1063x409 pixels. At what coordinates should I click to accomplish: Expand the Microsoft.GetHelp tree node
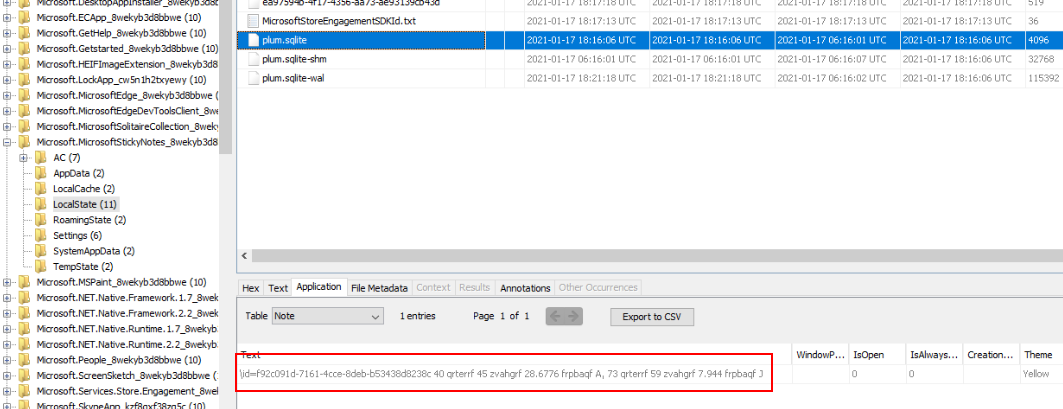[7, 33]
